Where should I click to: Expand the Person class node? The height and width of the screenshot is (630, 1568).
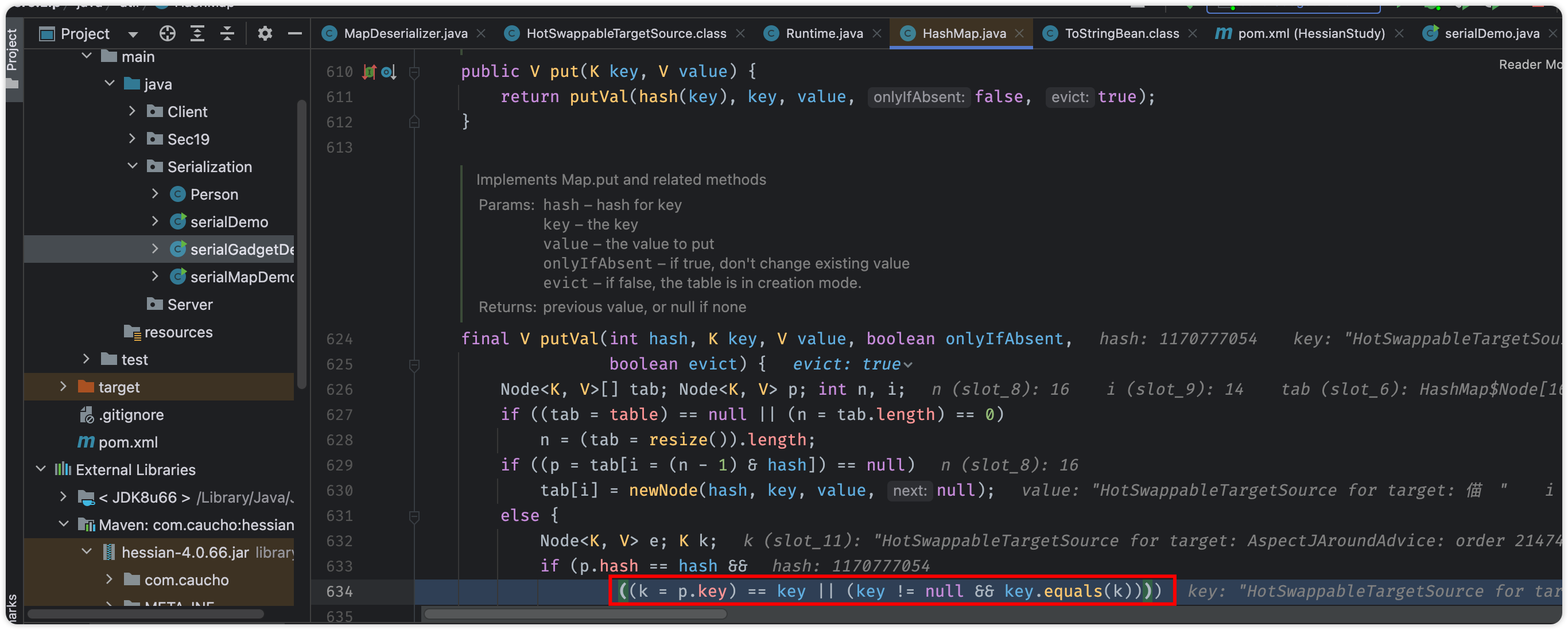(x=155, y=193)
